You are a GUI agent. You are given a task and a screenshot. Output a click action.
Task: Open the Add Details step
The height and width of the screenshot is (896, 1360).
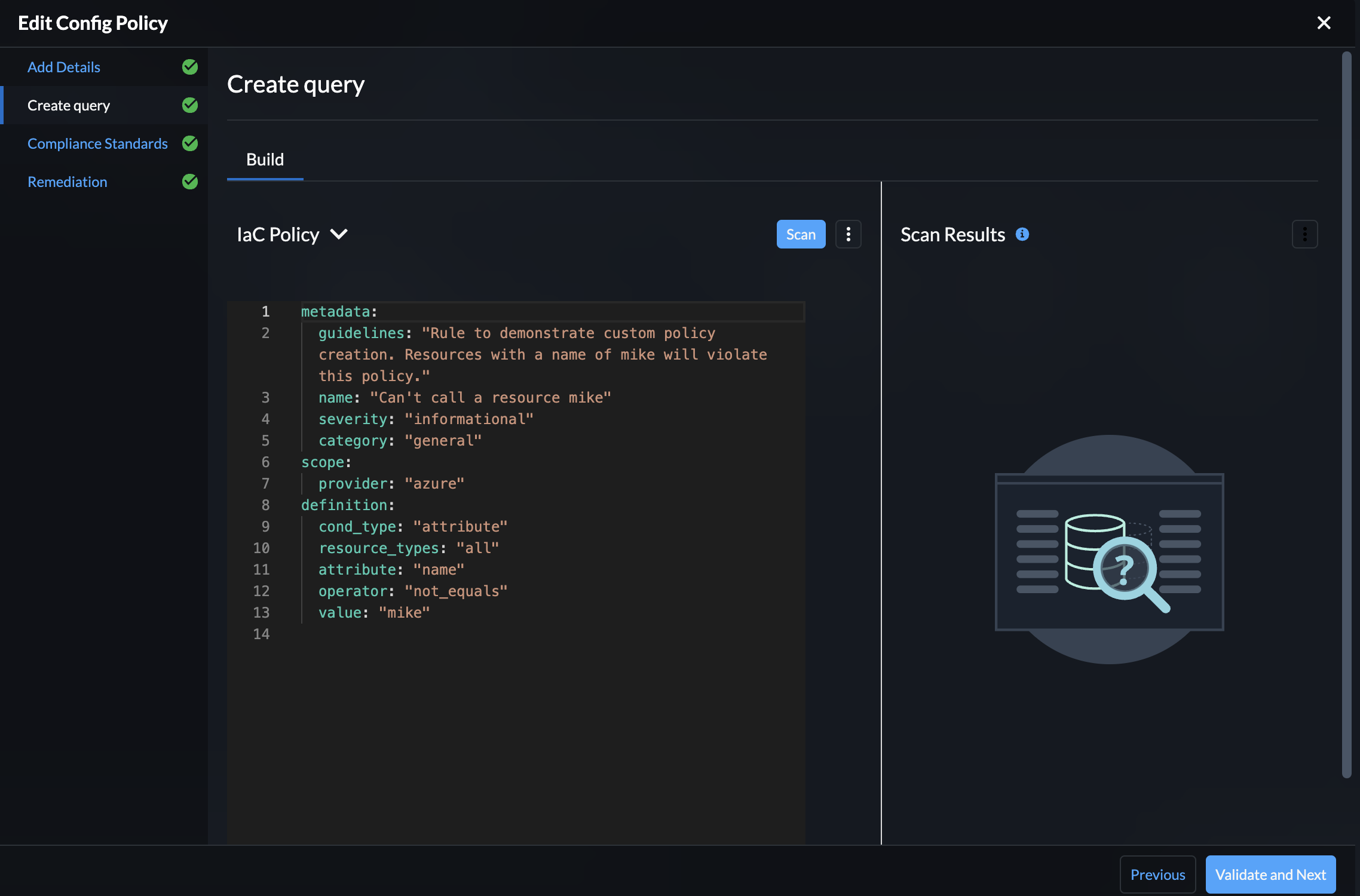[x=64, y=67]
